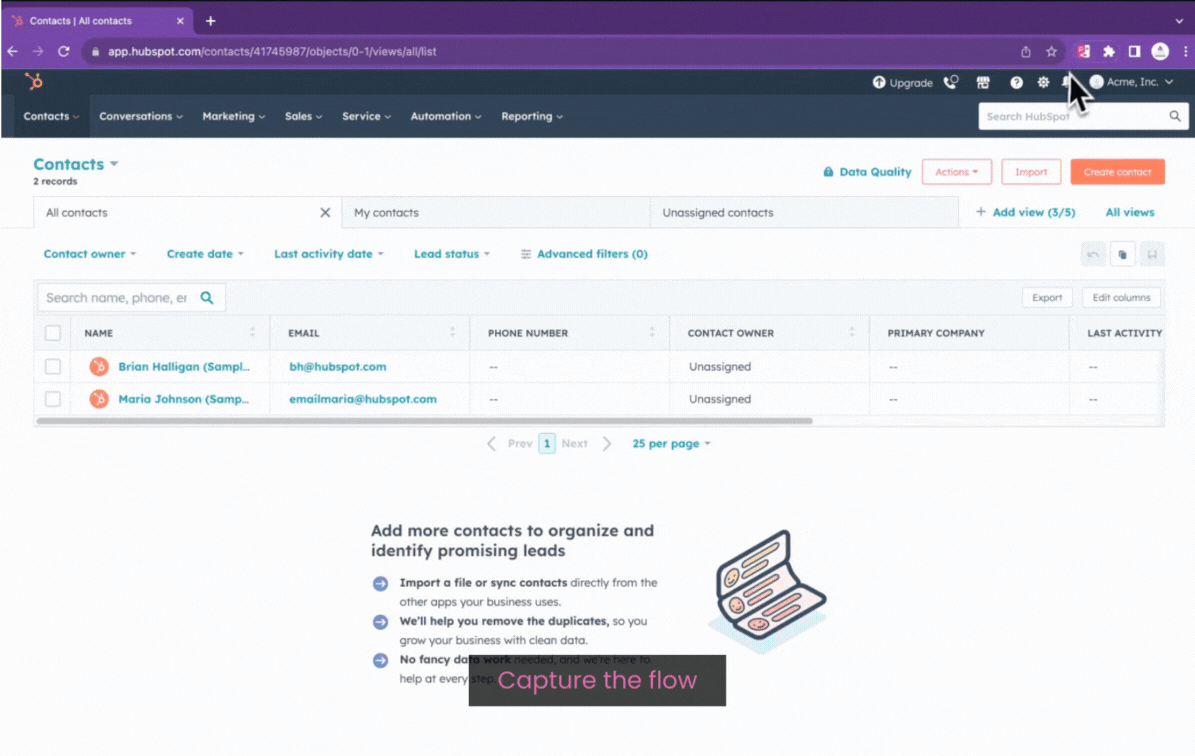Open the help question mark icon

1016,82
